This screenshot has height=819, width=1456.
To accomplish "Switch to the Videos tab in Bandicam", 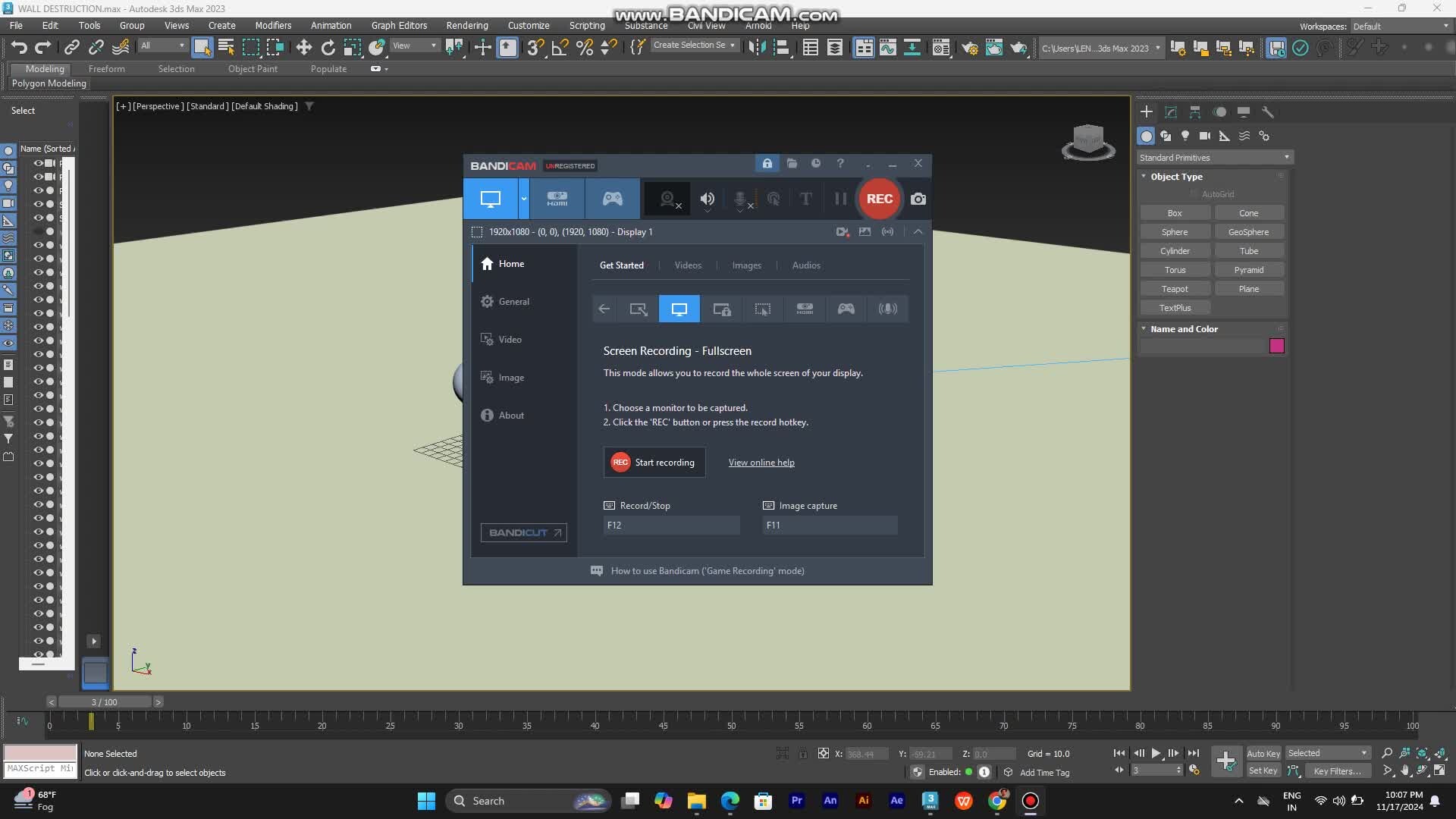I will point(688,265).
